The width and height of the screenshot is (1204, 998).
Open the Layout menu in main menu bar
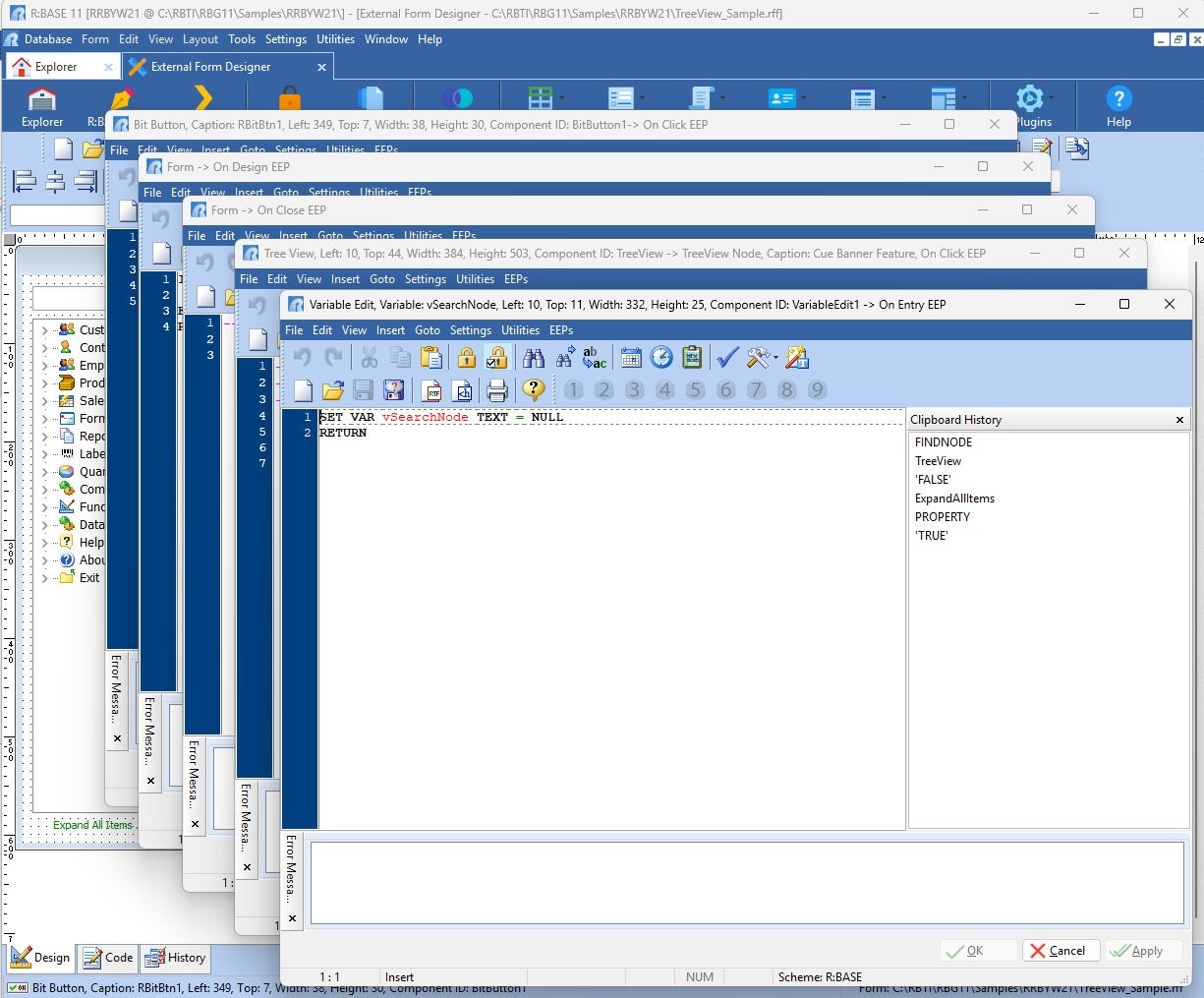201,39
